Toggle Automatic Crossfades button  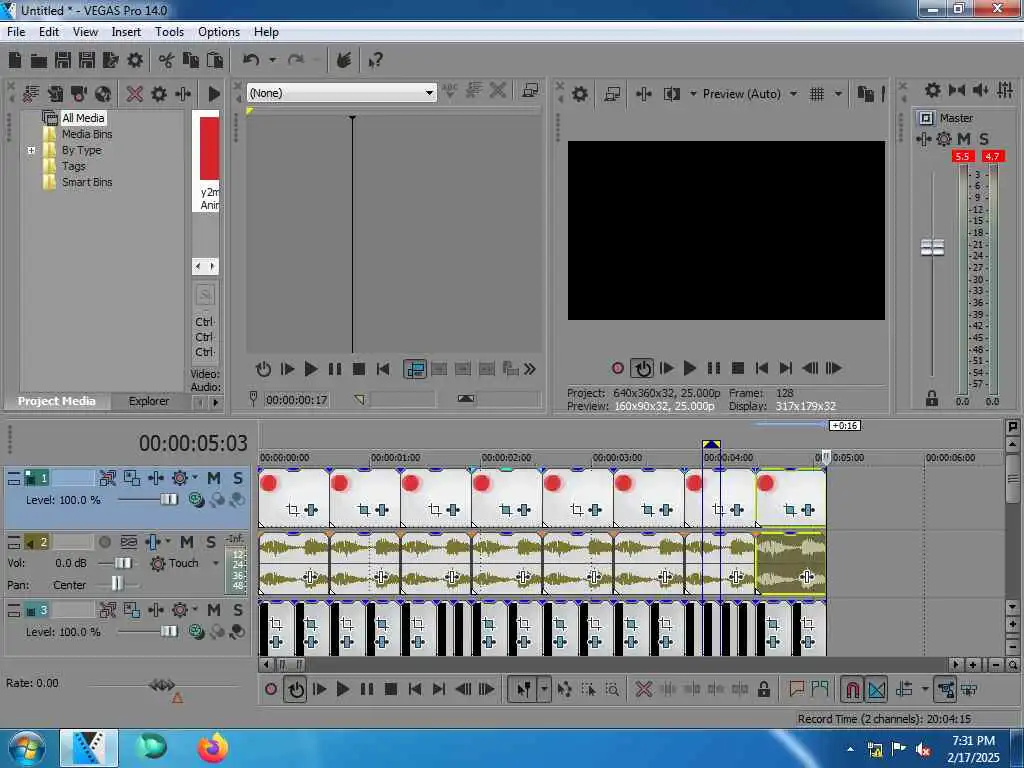pos(876,689)
